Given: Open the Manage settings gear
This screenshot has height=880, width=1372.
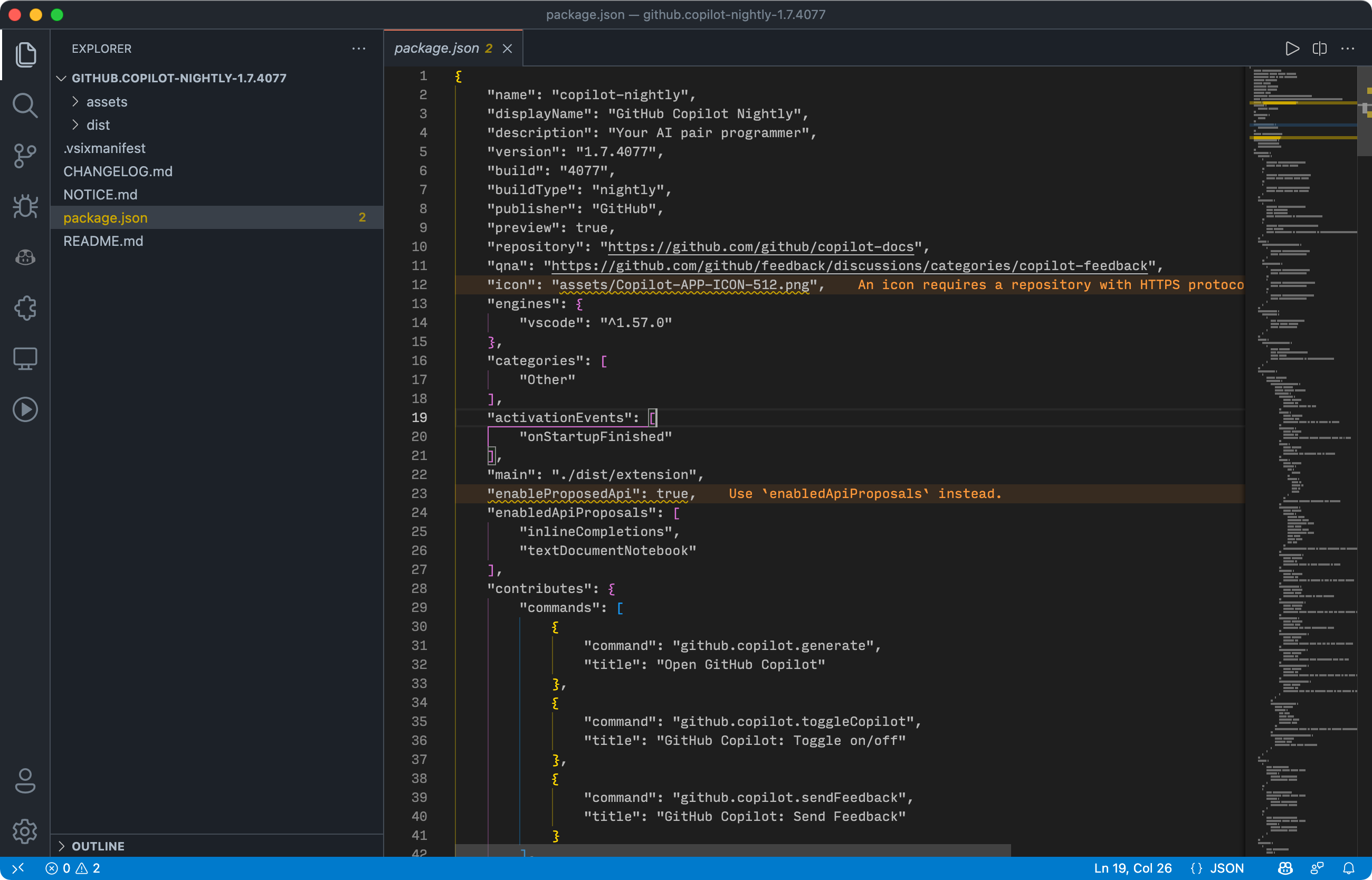Looking at the screenshot, I should 25,832.
